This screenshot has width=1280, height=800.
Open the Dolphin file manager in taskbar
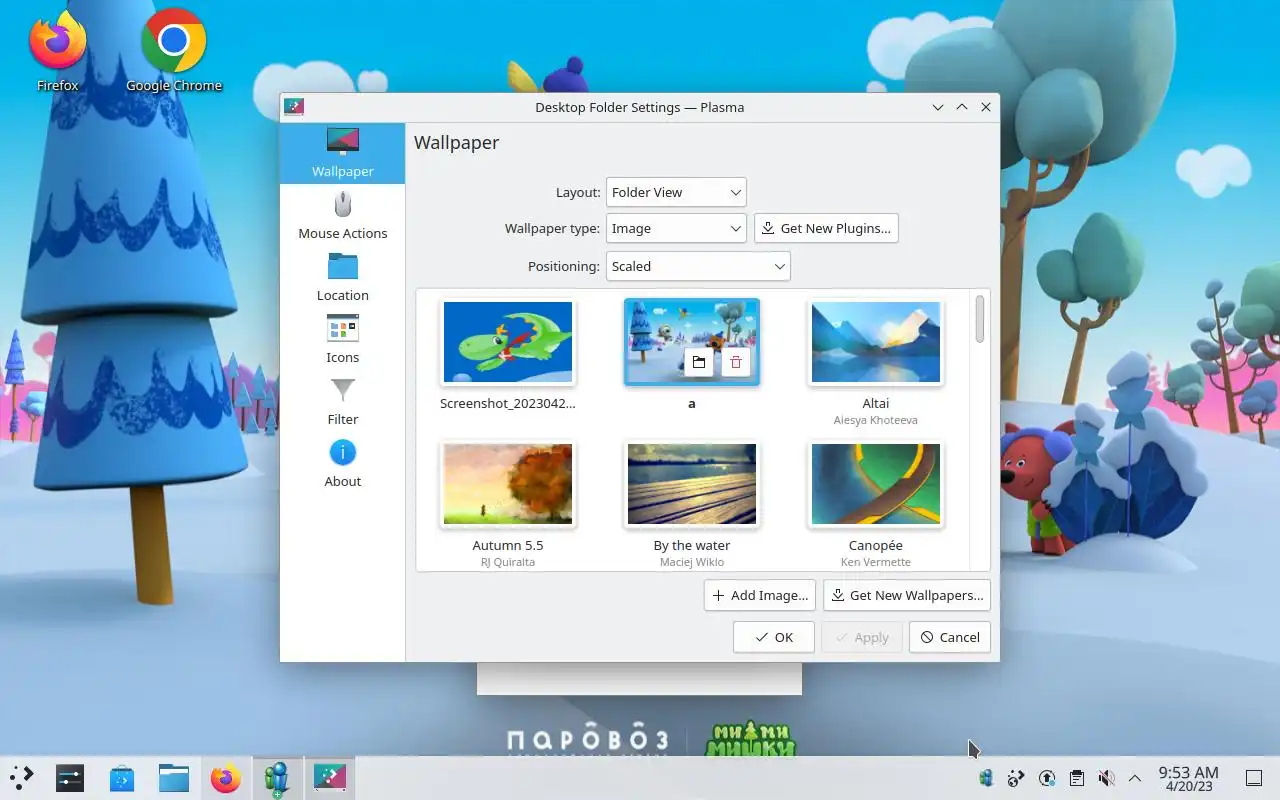[x=174, y=777]
